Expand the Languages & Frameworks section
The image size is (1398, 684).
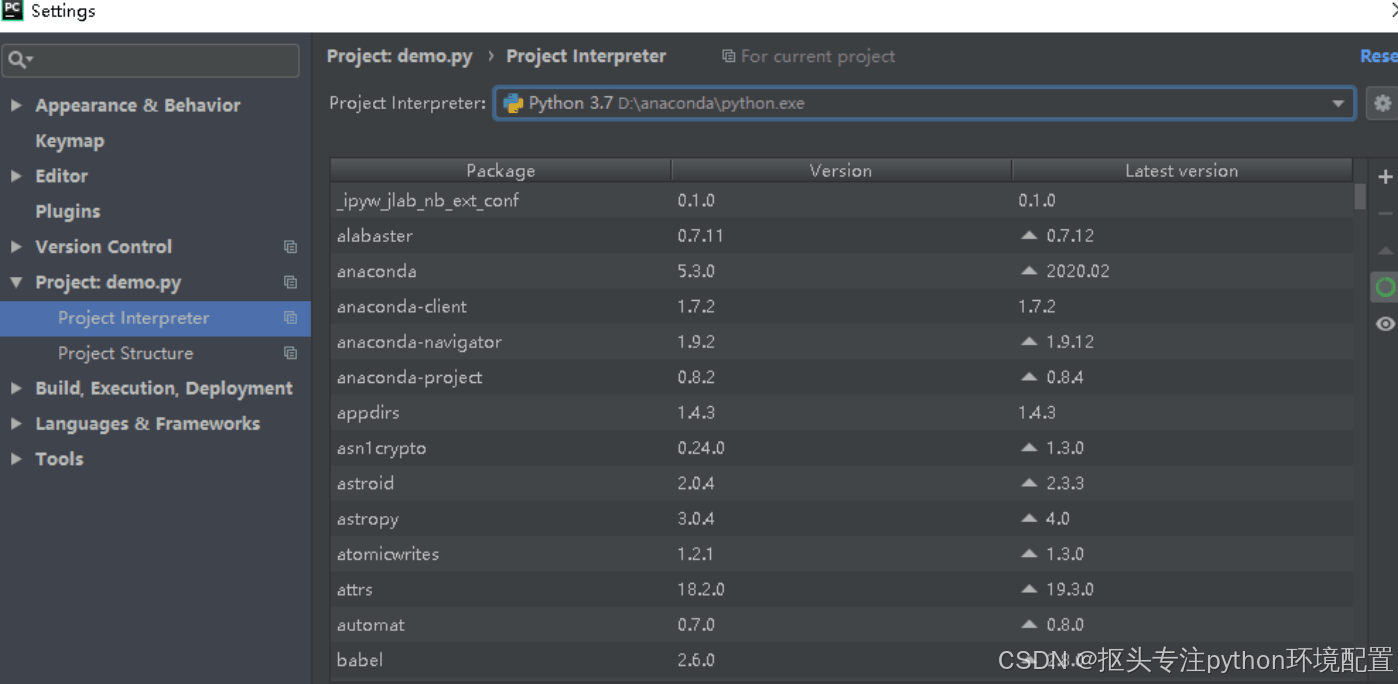(x=16, y=424)
